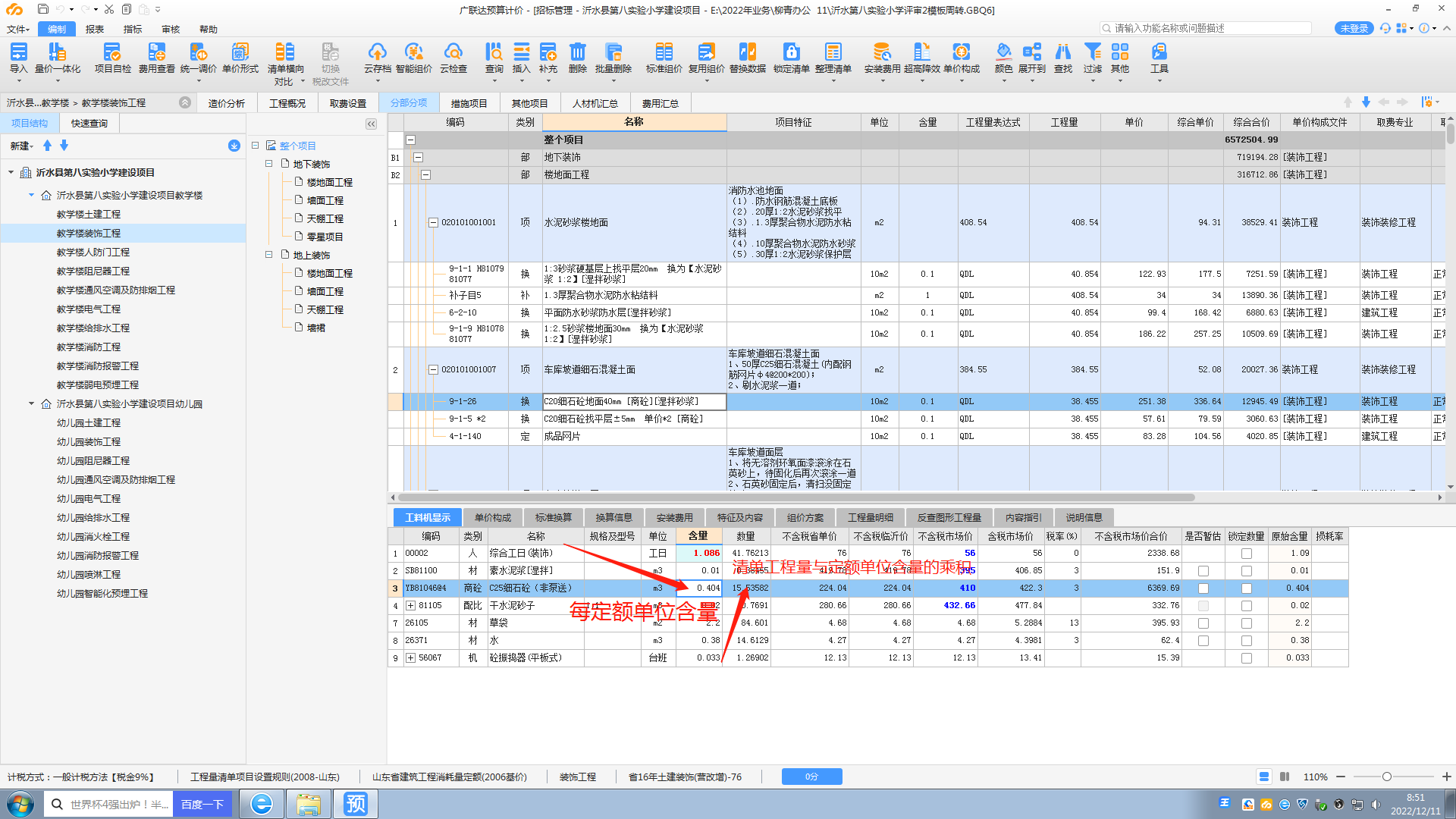Image resolution: width=1456 pixels, height=819 pixels.
Task: Open the 新建 dropdown
Action: tap(21, 146)
